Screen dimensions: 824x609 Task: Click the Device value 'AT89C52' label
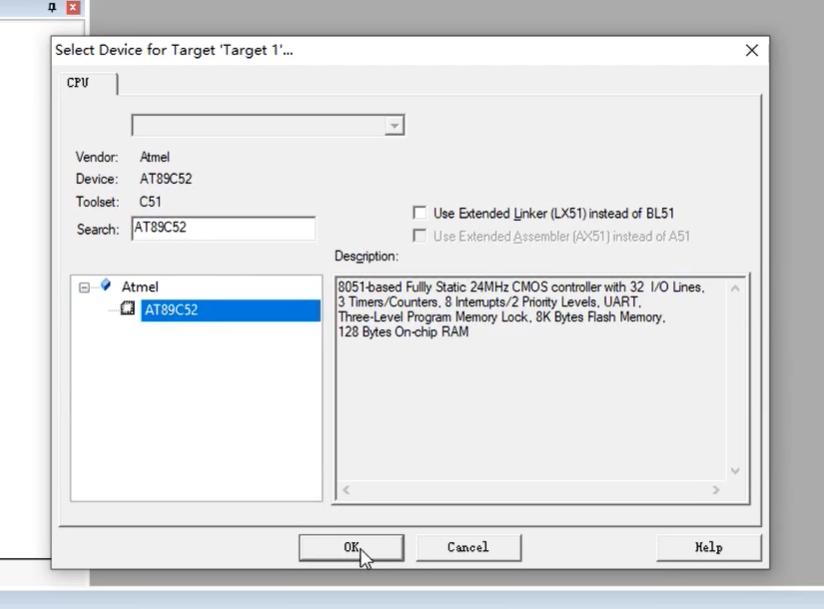pos(166,179)
